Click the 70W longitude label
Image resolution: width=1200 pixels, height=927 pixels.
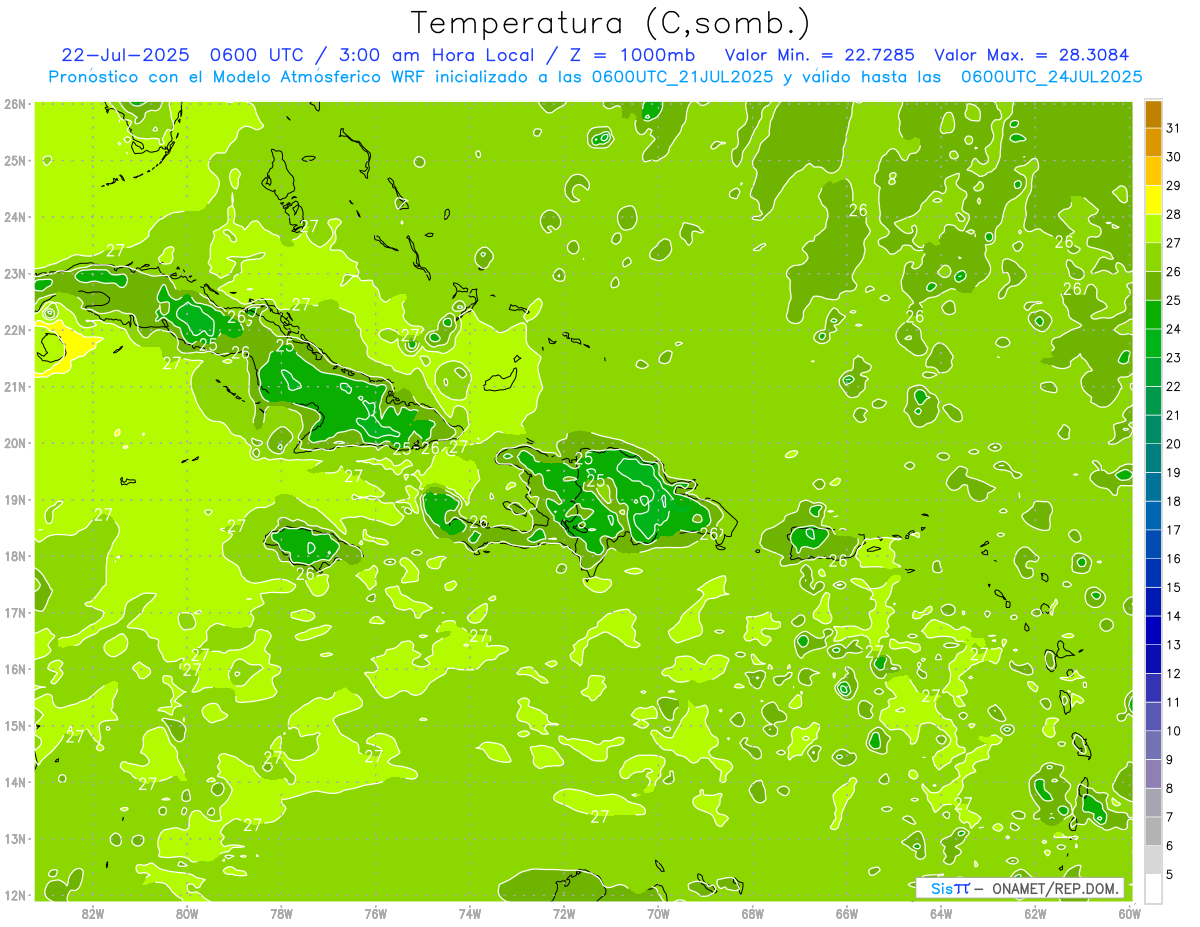[x=658, y=913]
